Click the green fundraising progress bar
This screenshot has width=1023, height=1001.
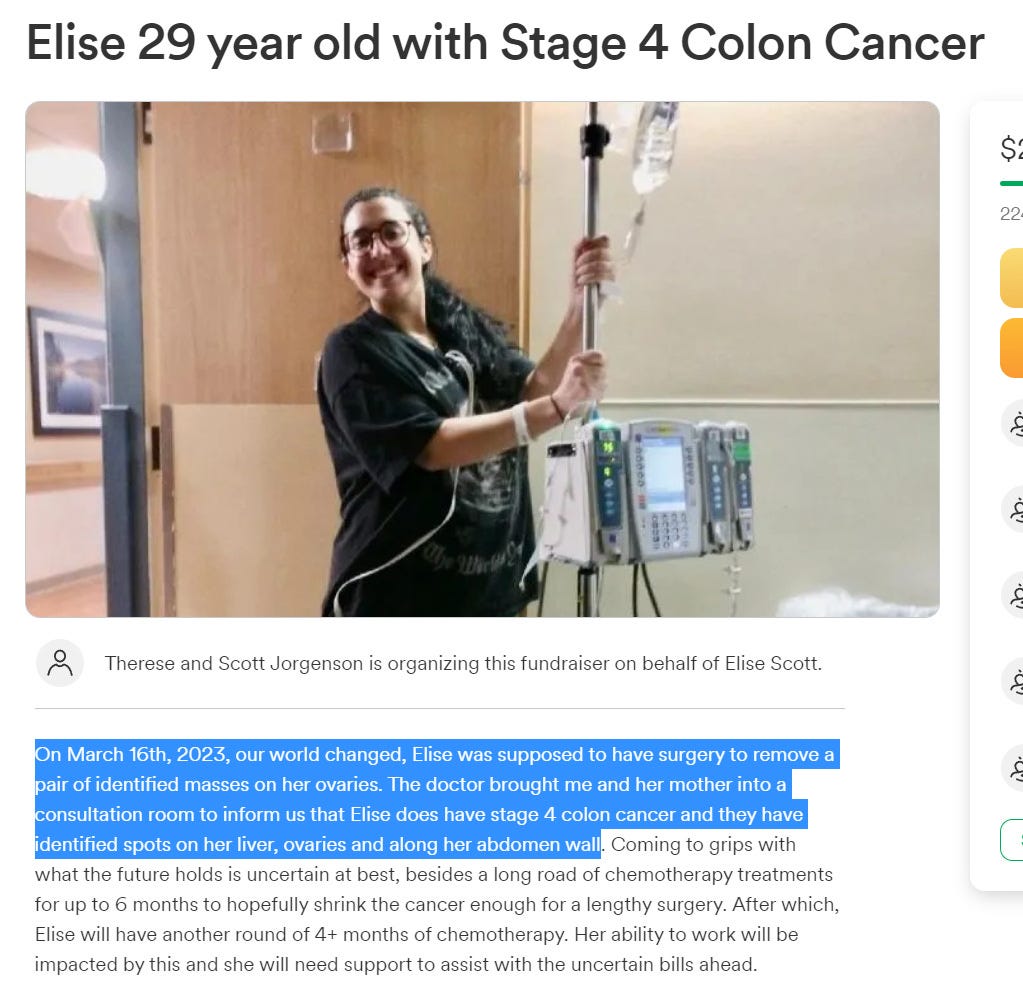coord(1012,183)
